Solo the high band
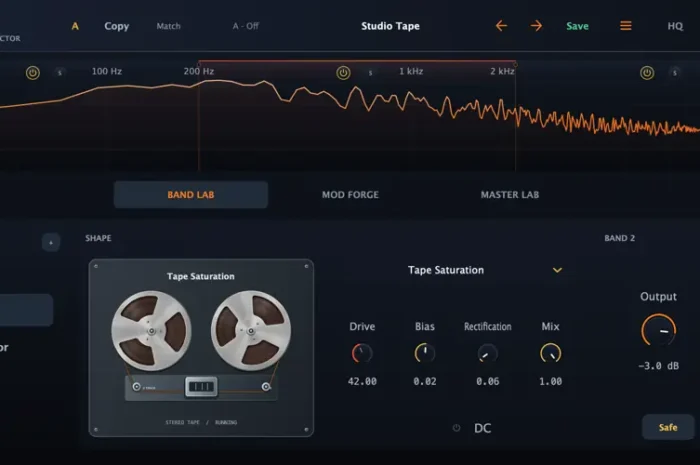 pos(675,73)
